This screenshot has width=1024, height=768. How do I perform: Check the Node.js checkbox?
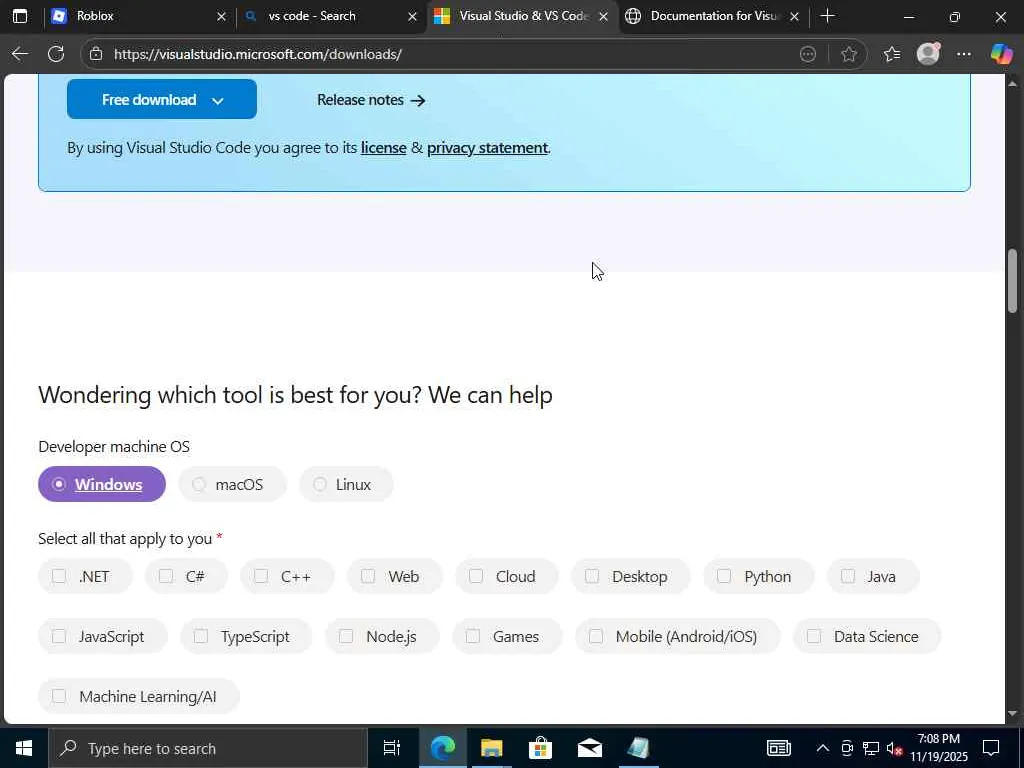click(346, 636)
